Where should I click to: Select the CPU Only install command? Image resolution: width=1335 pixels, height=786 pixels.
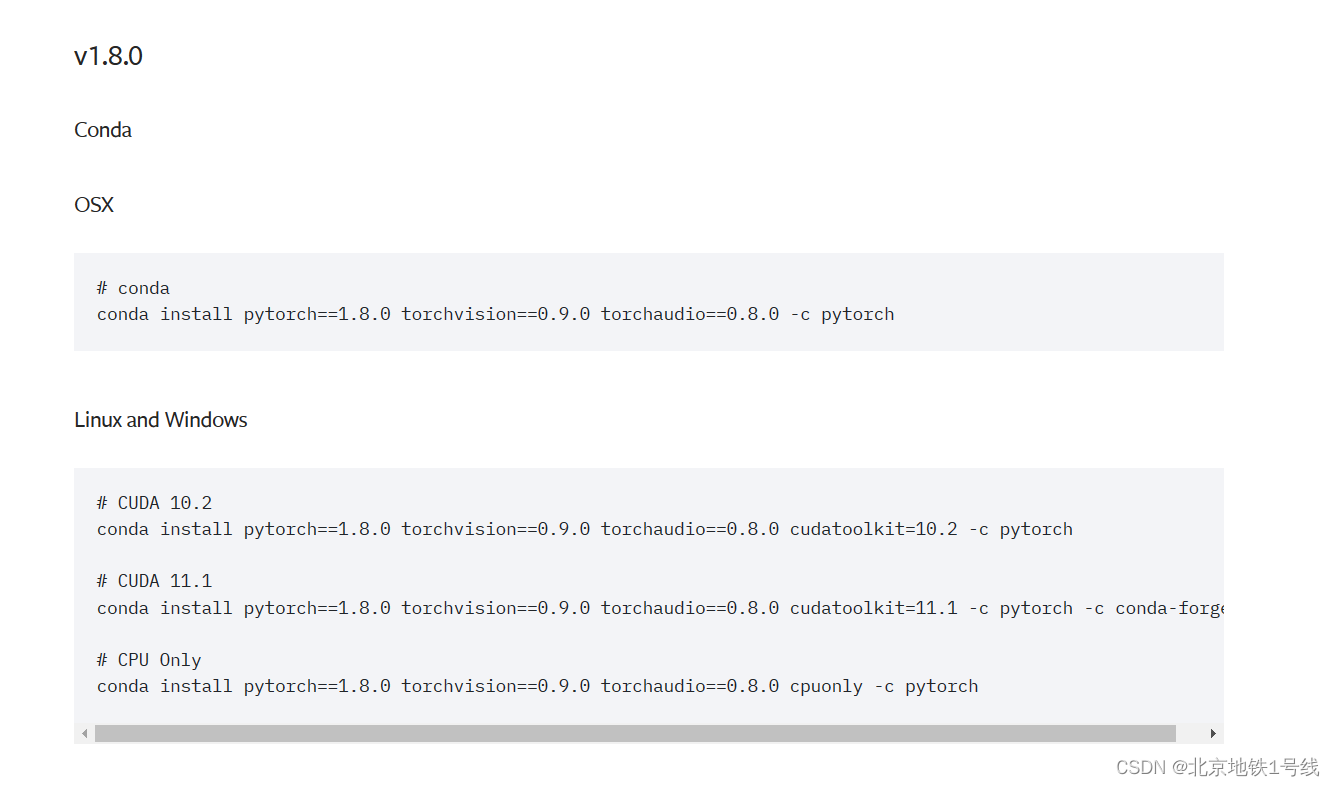coord(537,686)
